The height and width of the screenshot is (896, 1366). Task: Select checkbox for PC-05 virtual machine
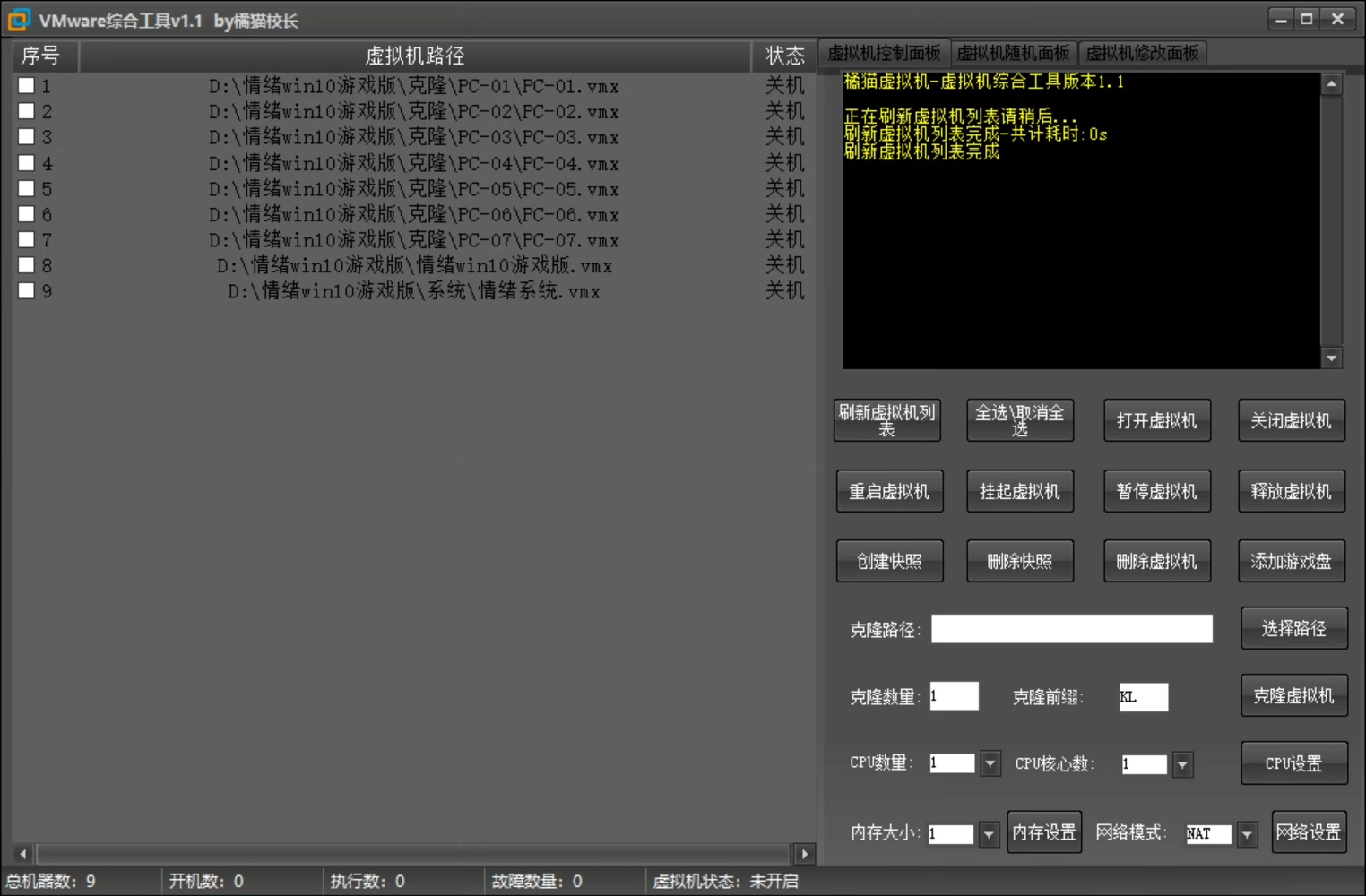tap(27, 189)
